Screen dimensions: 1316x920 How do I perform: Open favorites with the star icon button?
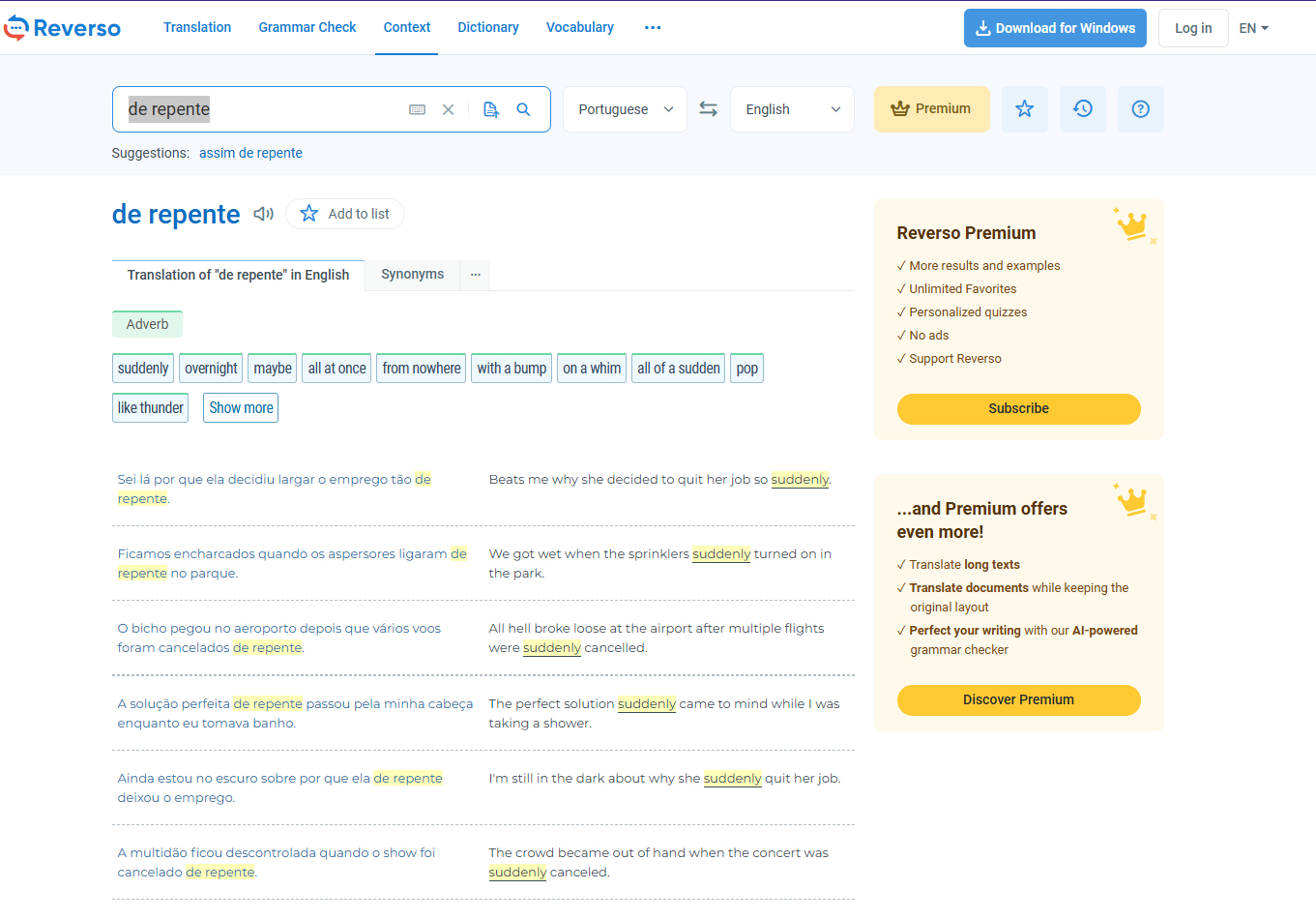pyautogui.click(x=1024, y=109)
